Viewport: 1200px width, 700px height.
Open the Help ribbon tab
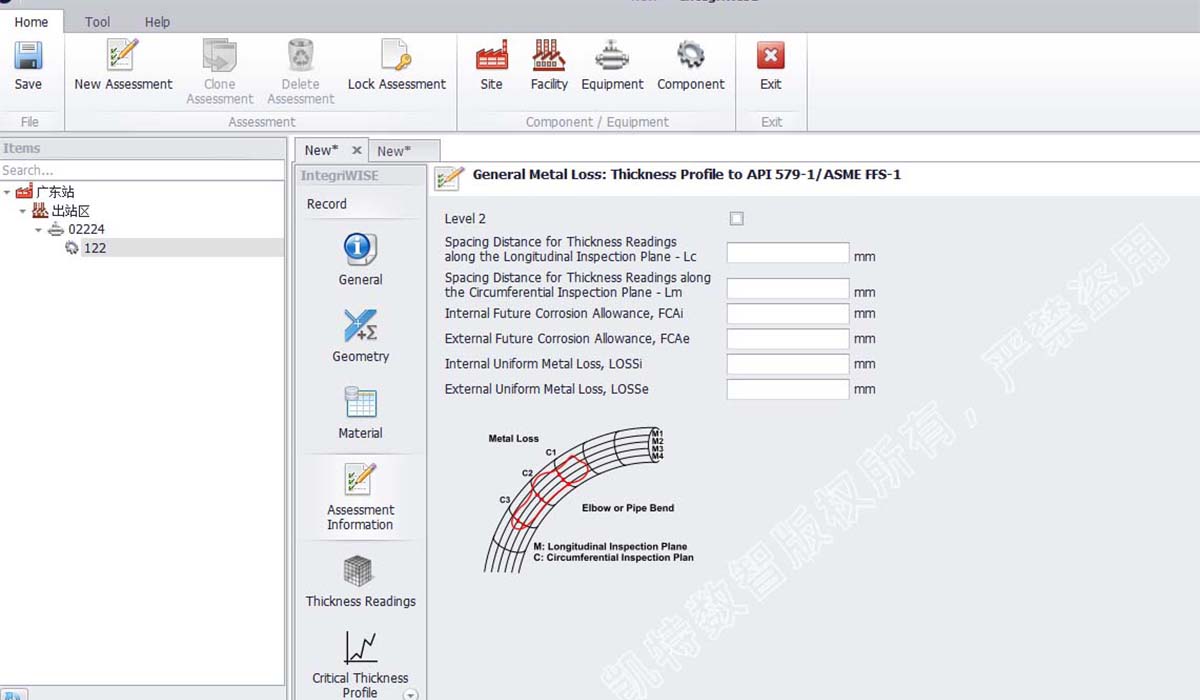pyautogui.click(x=157, y=22)
